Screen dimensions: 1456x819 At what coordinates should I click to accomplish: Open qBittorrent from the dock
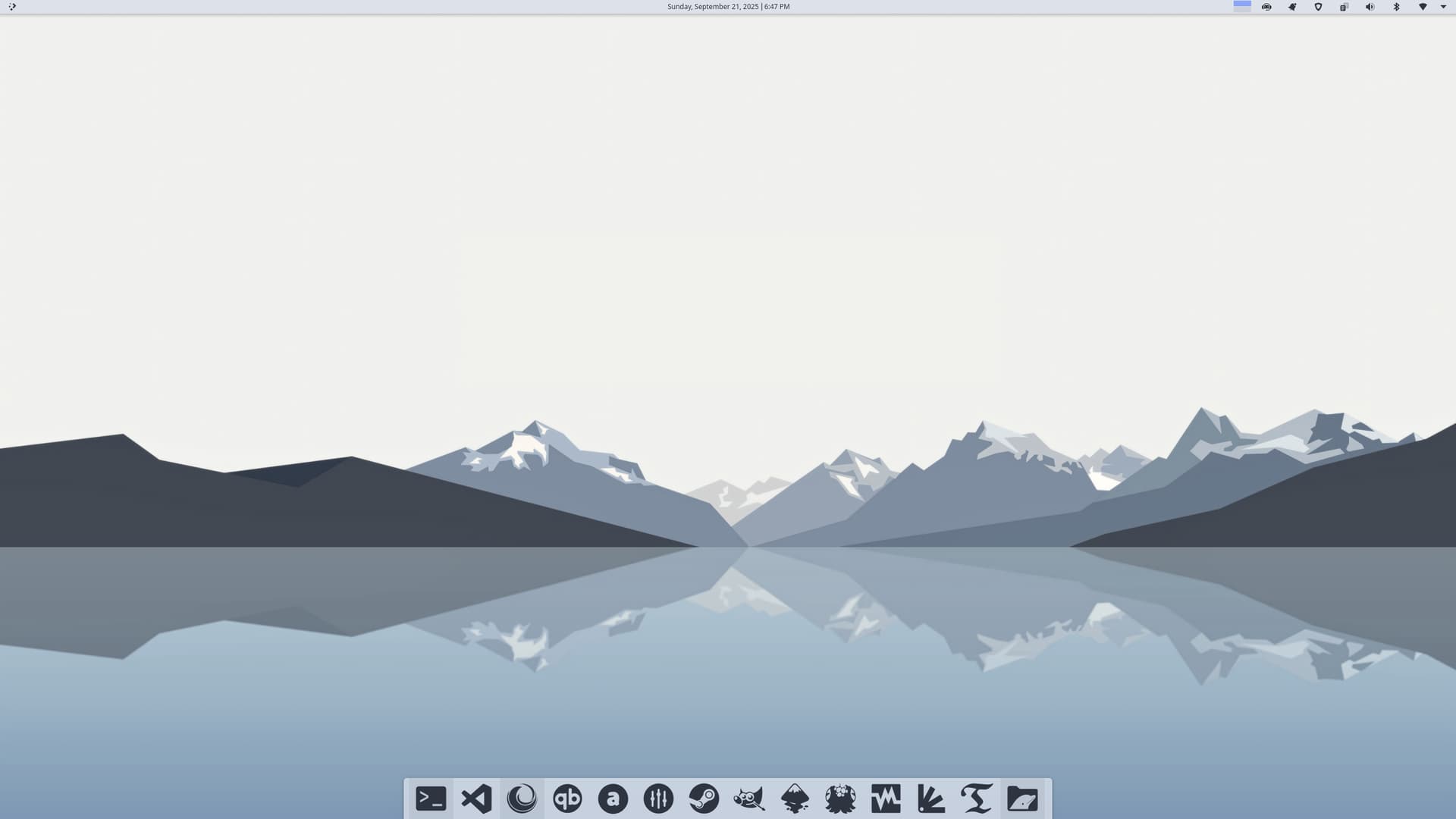pos(567,799)
